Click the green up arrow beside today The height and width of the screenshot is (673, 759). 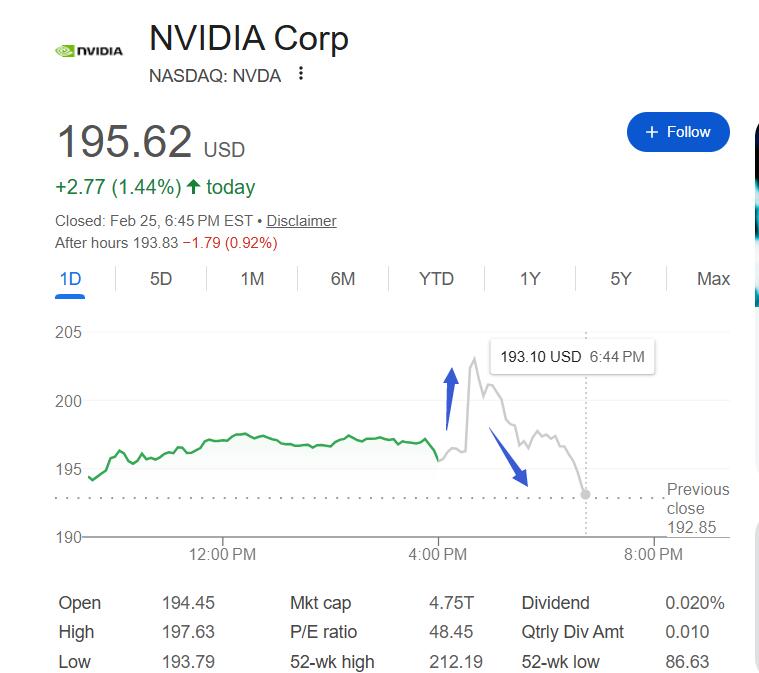[x=193, y=187]
